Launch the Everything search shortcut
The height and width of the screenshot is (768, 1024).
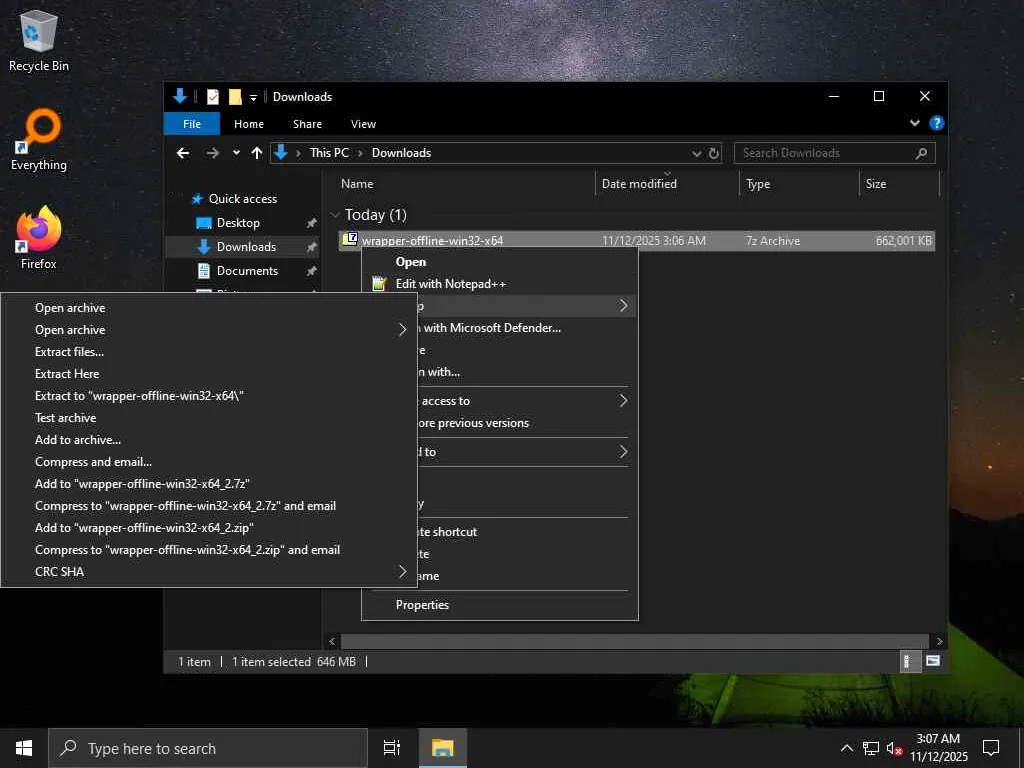39,140
